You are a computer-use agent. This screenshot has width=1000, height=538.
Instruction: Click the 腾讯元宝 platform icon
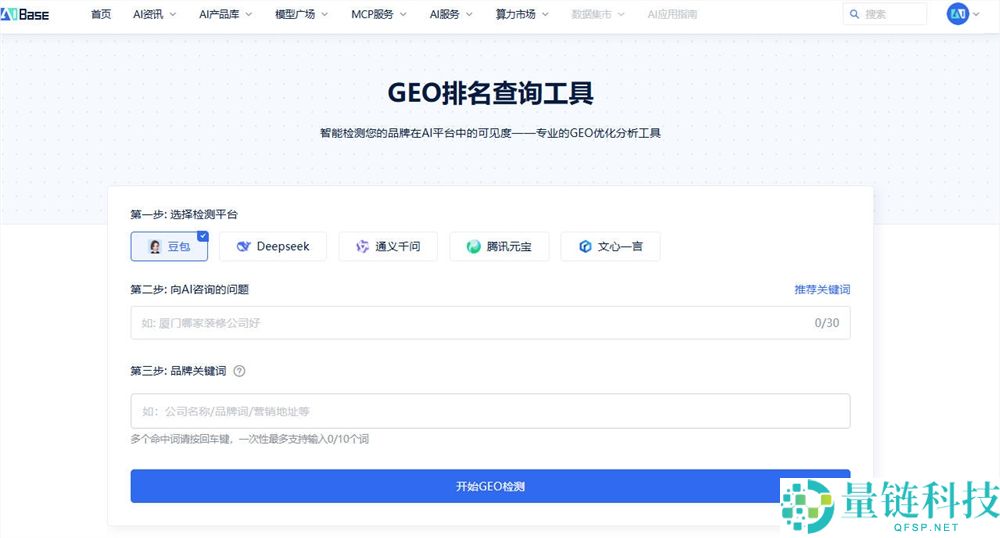pyautogui.click(x=473, y=246)
